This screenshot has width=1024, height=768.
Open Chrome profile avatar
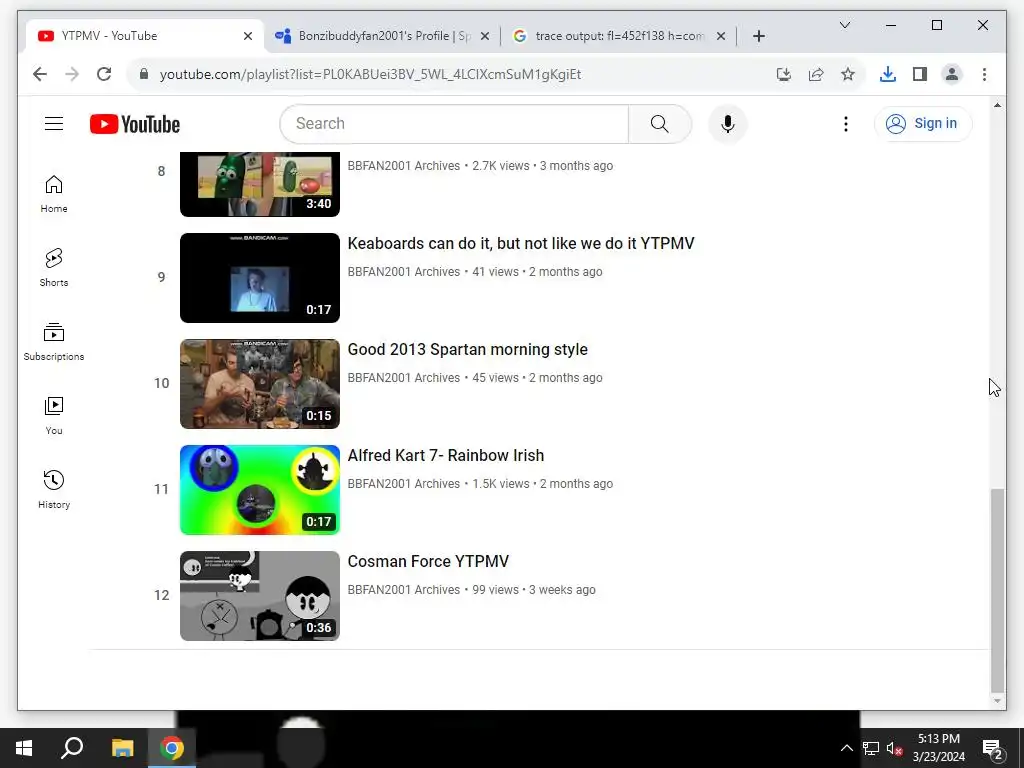coord(952,74)
